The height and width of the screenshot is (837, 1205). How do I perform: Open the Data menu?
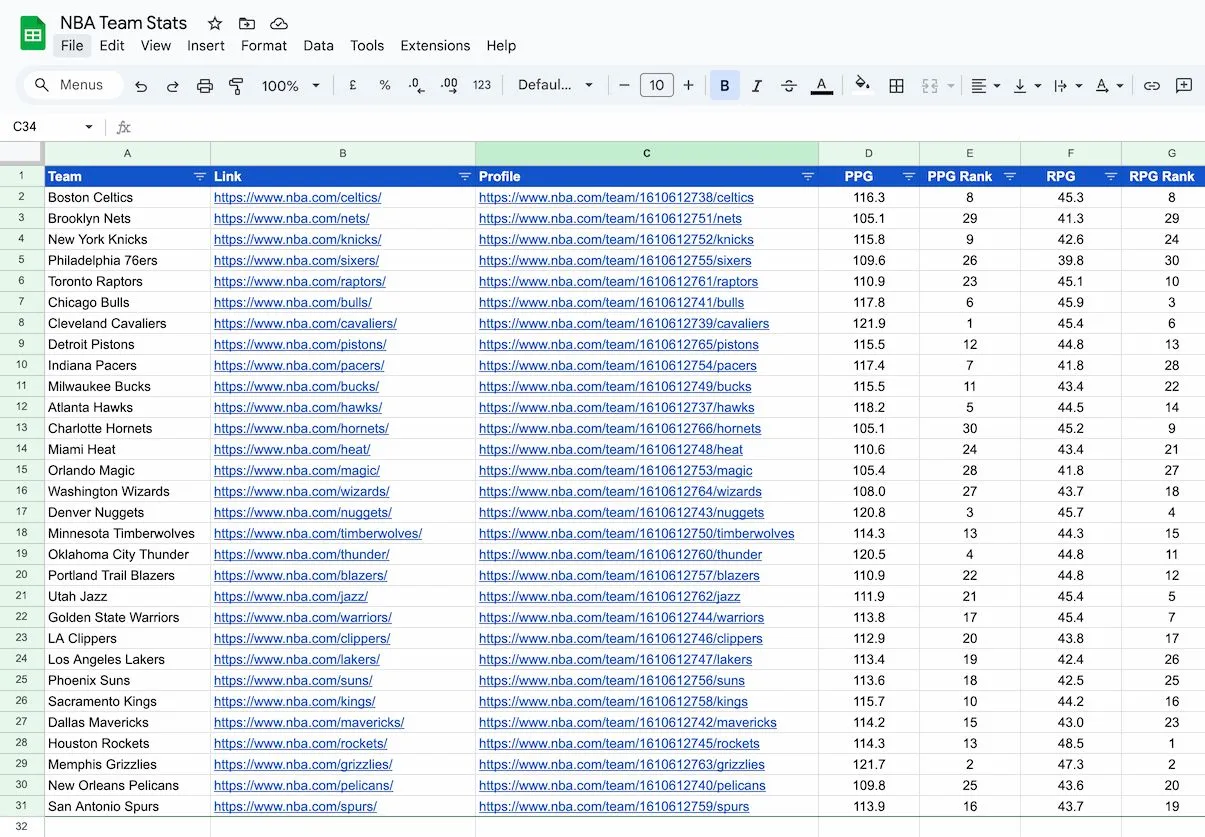(x=318, y=45)
